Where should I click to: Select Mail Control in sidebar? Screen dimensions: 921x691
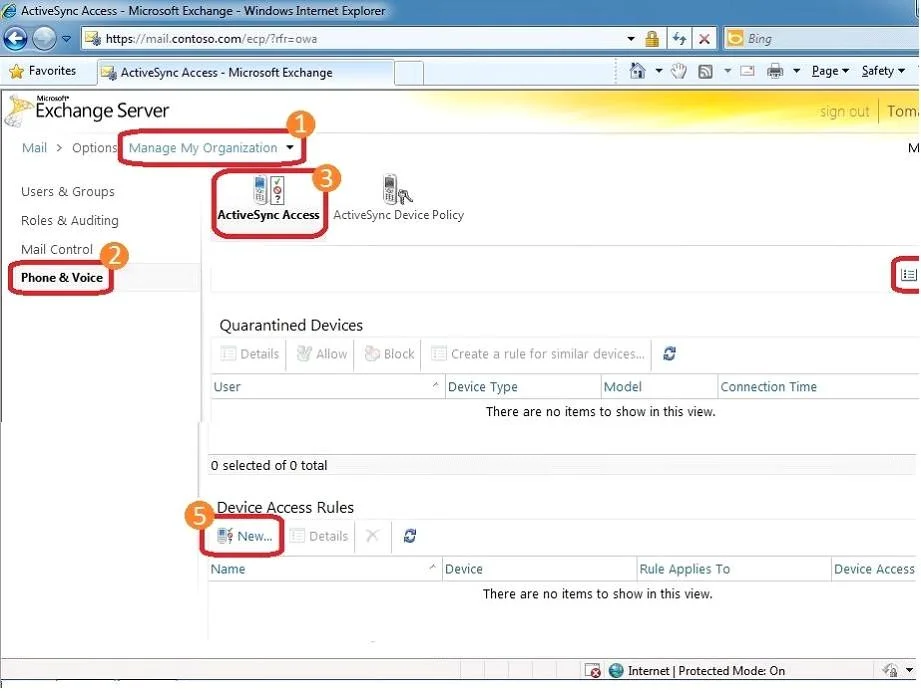(x=56, y=249)
